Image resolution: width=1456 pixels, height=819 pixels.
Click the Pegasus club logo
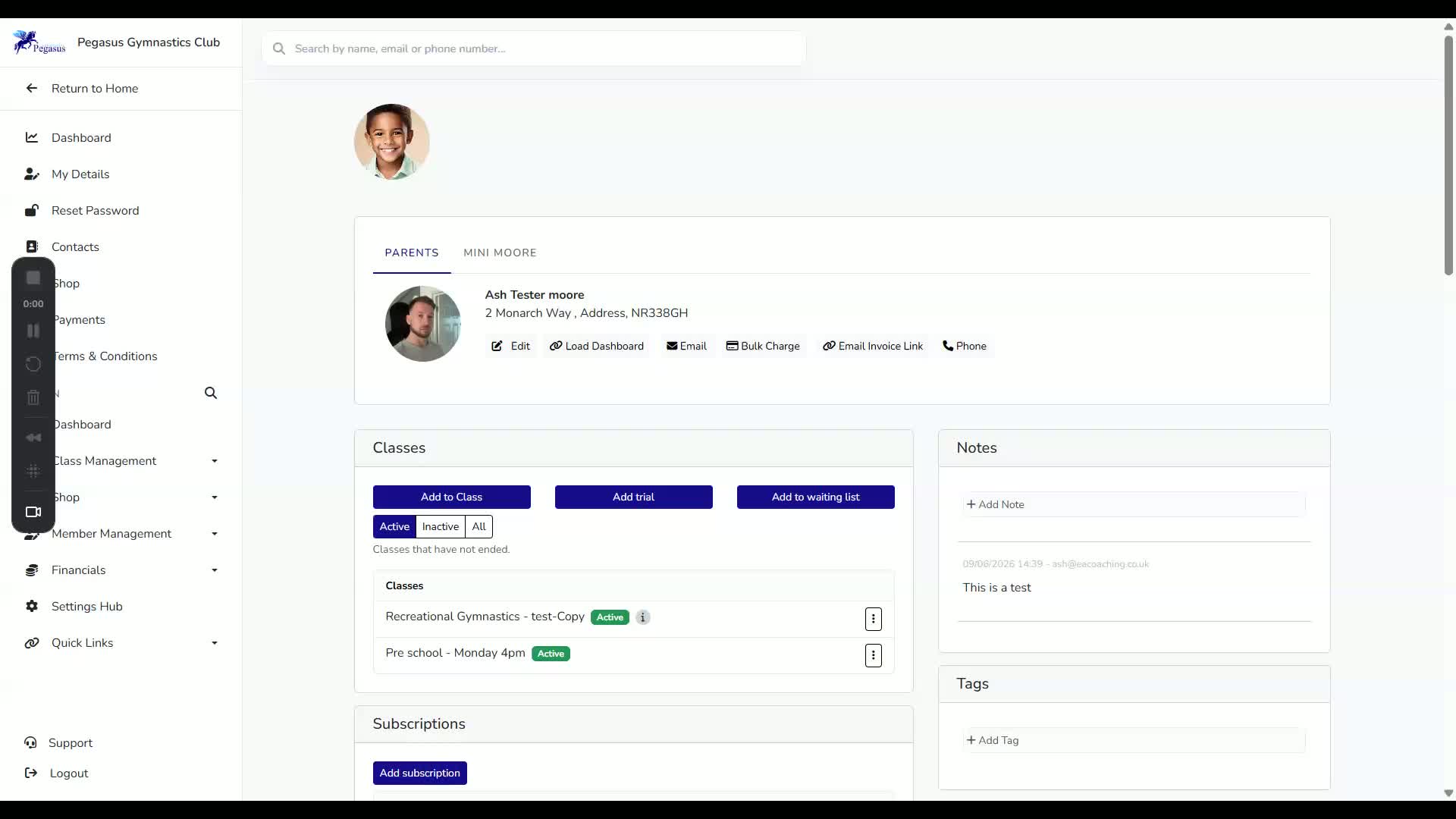coord(39,42)
